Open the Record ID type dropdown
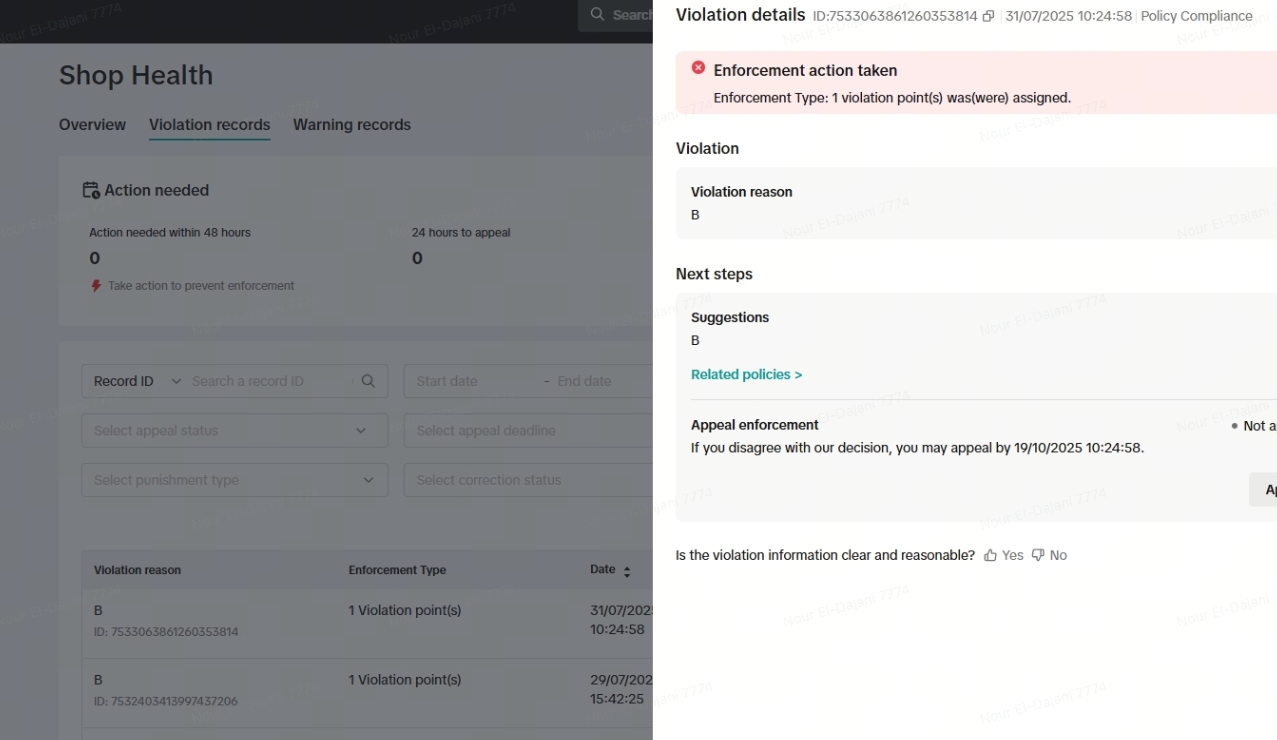The height and width of the screenshot is (740, 1277). pos(138,381)
